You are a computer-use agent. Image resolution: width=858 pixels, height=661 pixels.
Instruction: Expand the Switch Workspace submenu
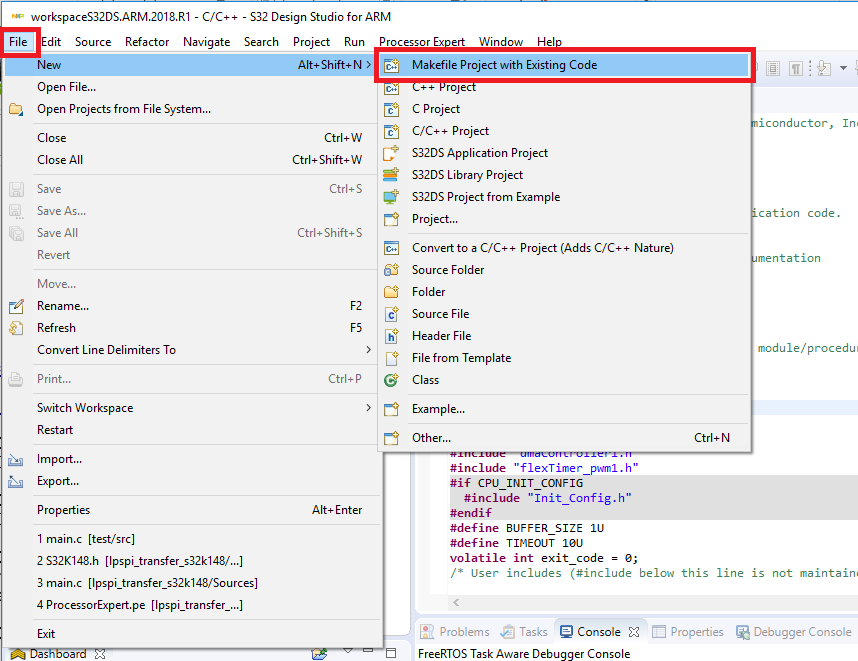pos(369,408)
